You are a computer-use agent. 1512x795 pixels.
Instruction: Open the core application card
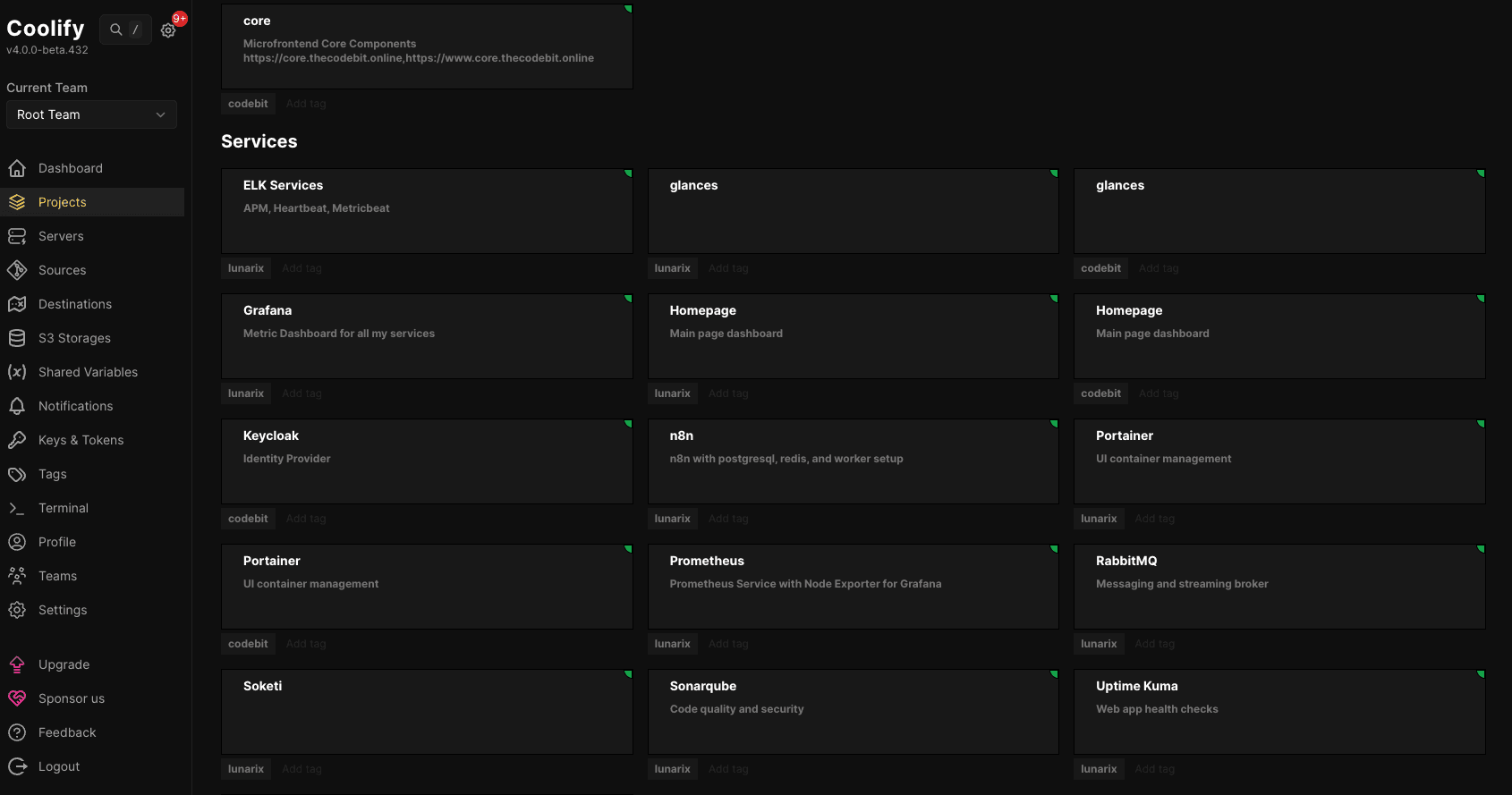(427, 47)
